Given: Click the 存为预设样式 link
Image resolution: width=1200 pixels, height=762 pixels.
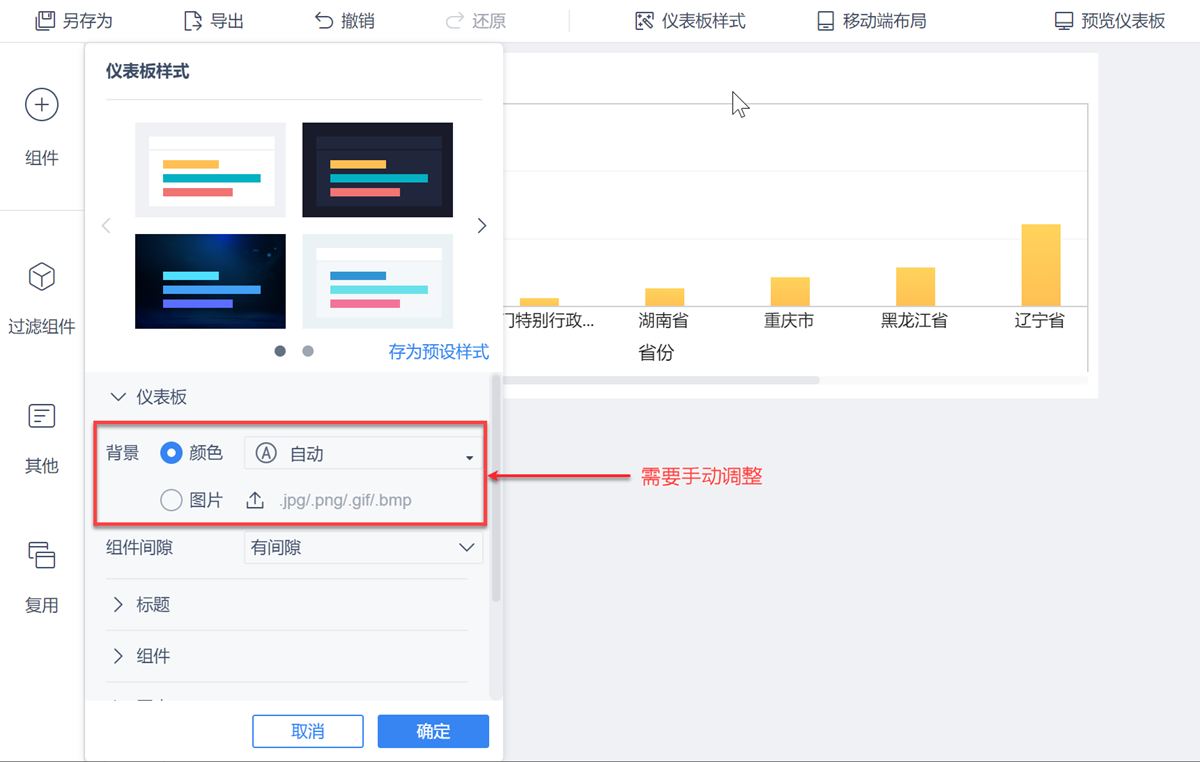Looking at the screenshot, I should coord(439,352).
